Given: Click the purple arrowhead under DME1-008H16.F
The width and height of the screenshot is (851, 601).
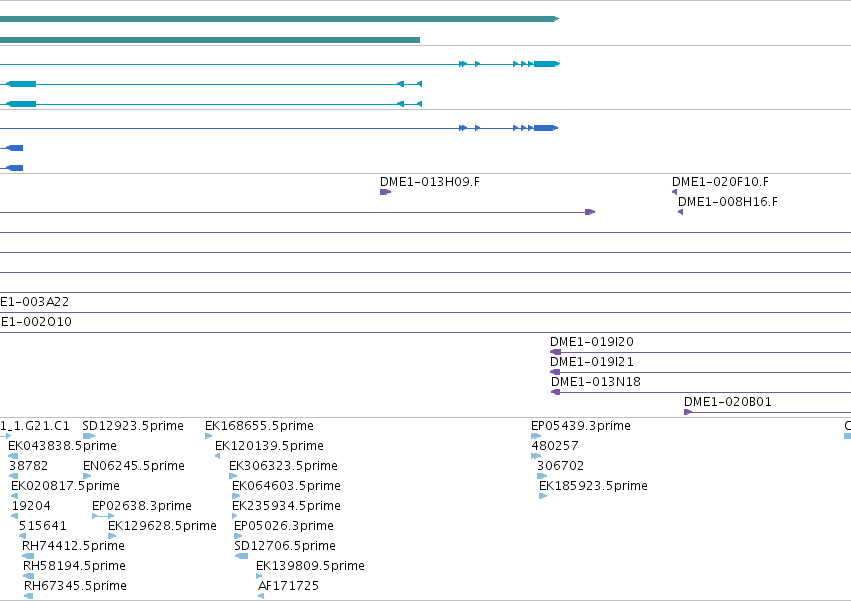Looking at the screenshot, I should click(x=681, y=212).
